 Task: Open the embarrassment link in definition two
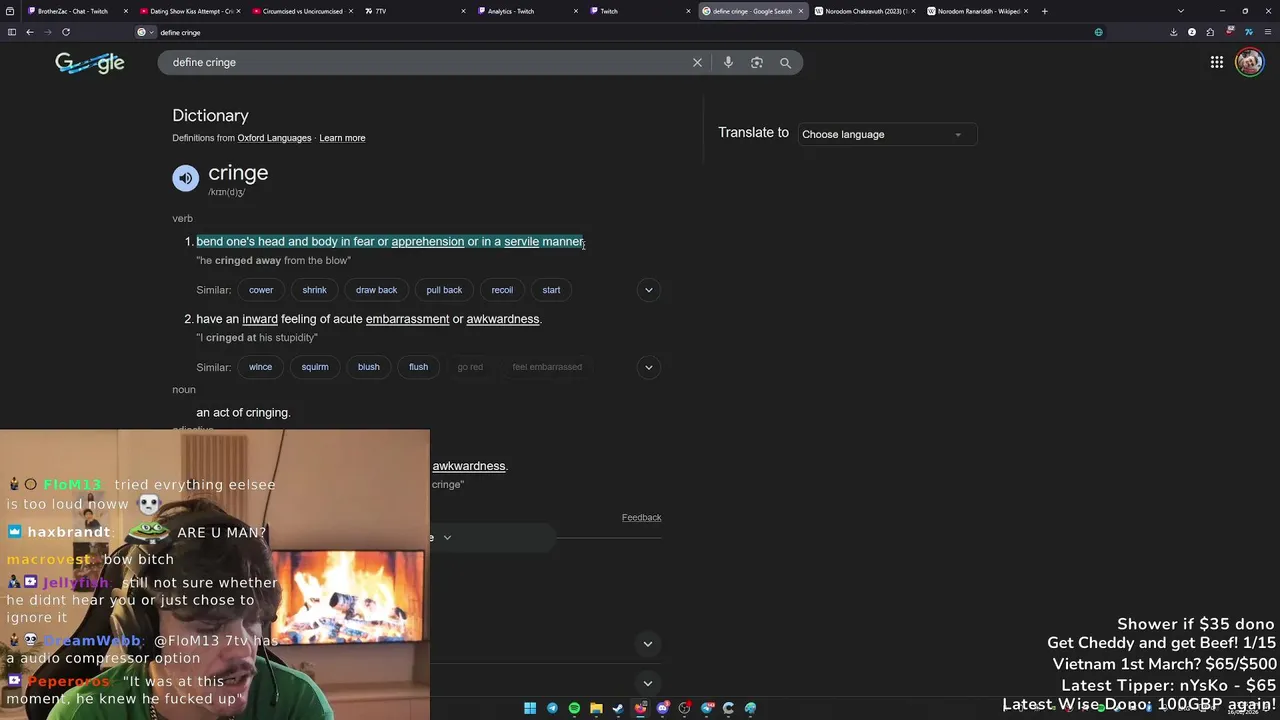407,319
